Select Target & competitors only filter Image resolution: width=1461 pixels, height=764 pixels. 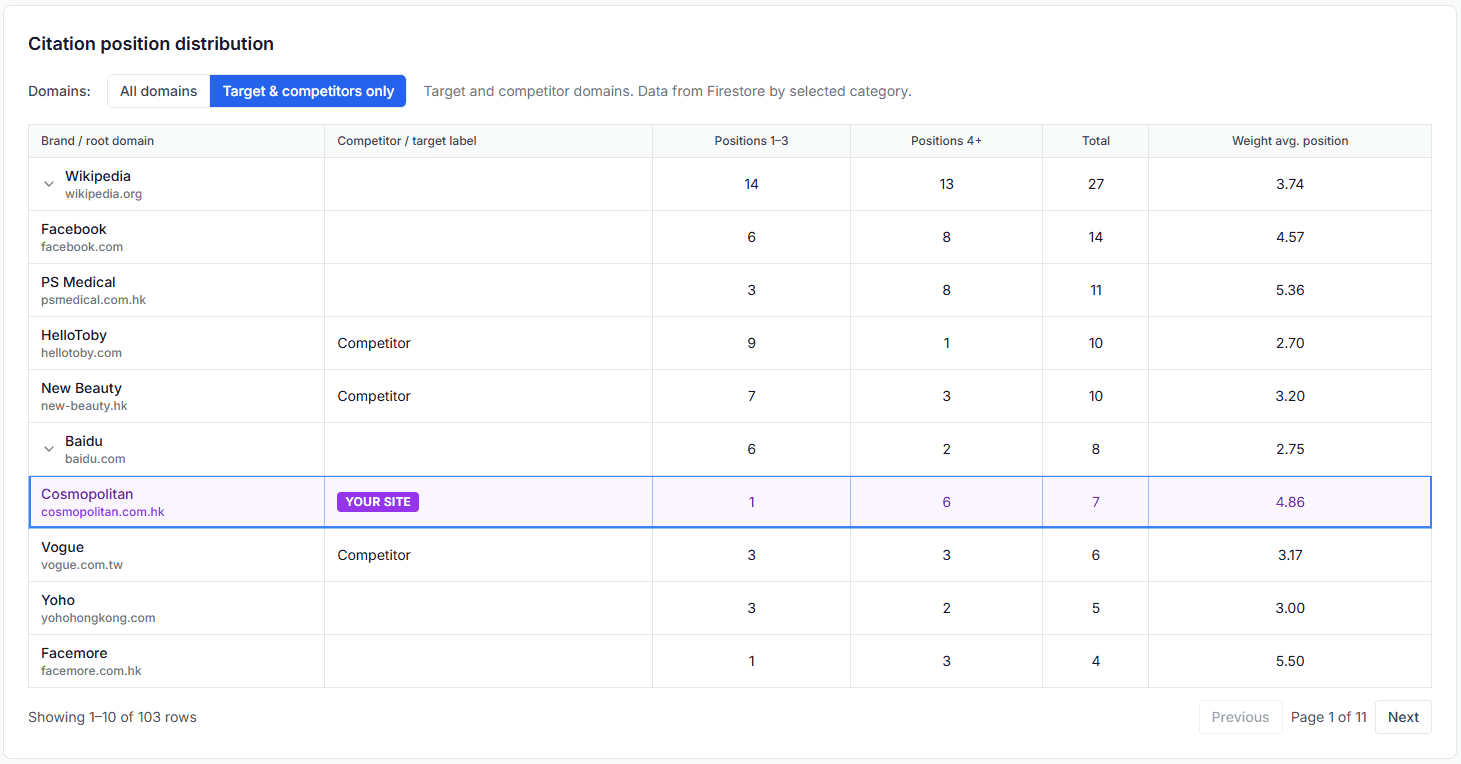pyautogui.click(x=308, y=91)
